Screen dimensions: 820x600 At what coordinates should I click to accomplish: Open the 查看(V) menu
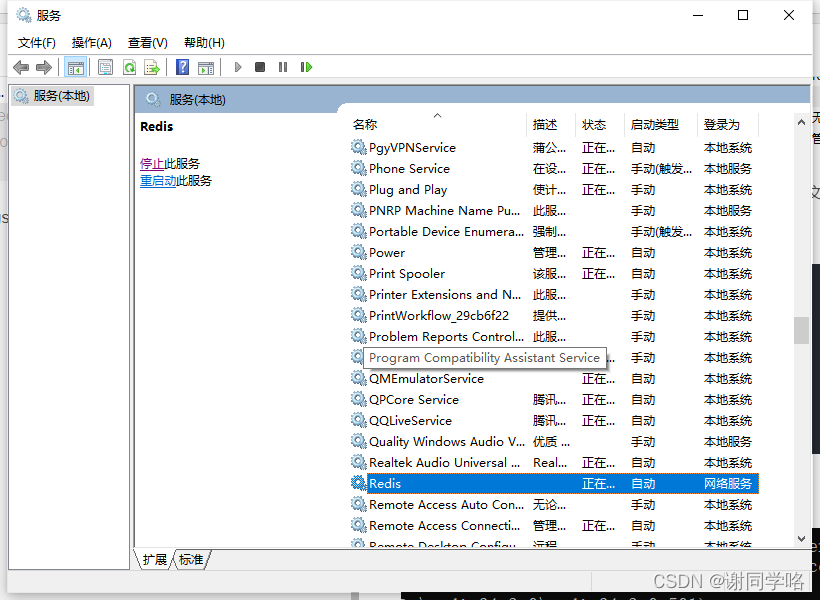[147, 43]
